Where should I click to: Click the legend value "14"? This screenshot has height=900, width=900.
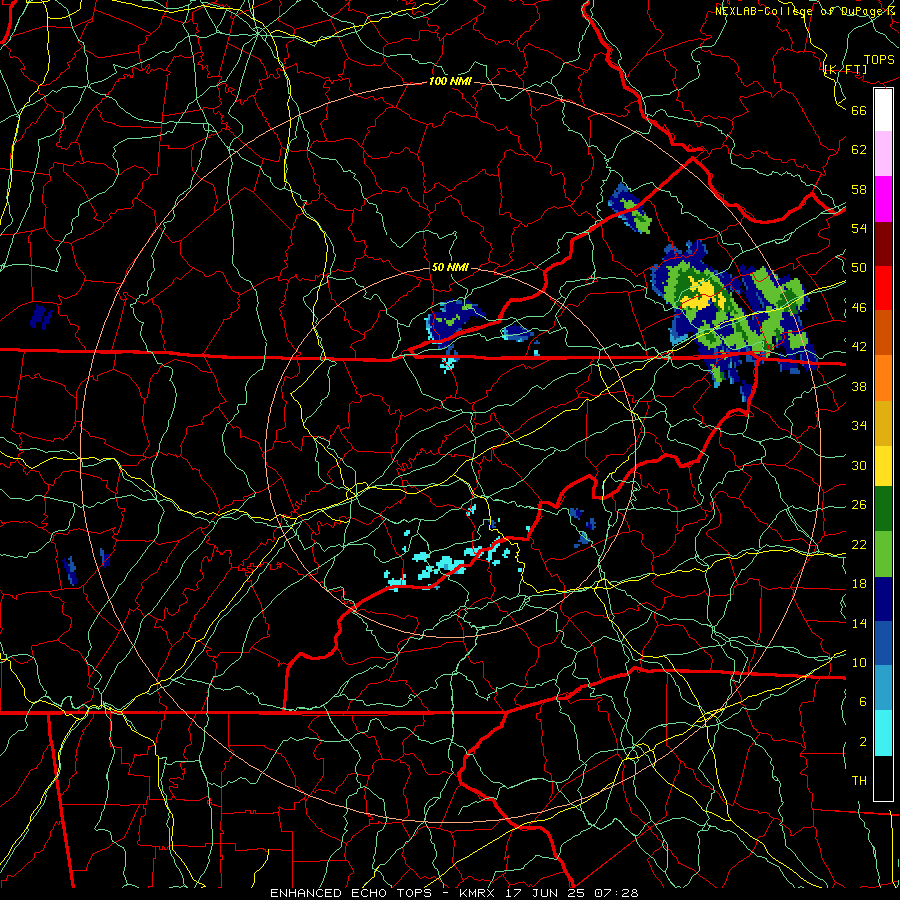click(859, 623)
